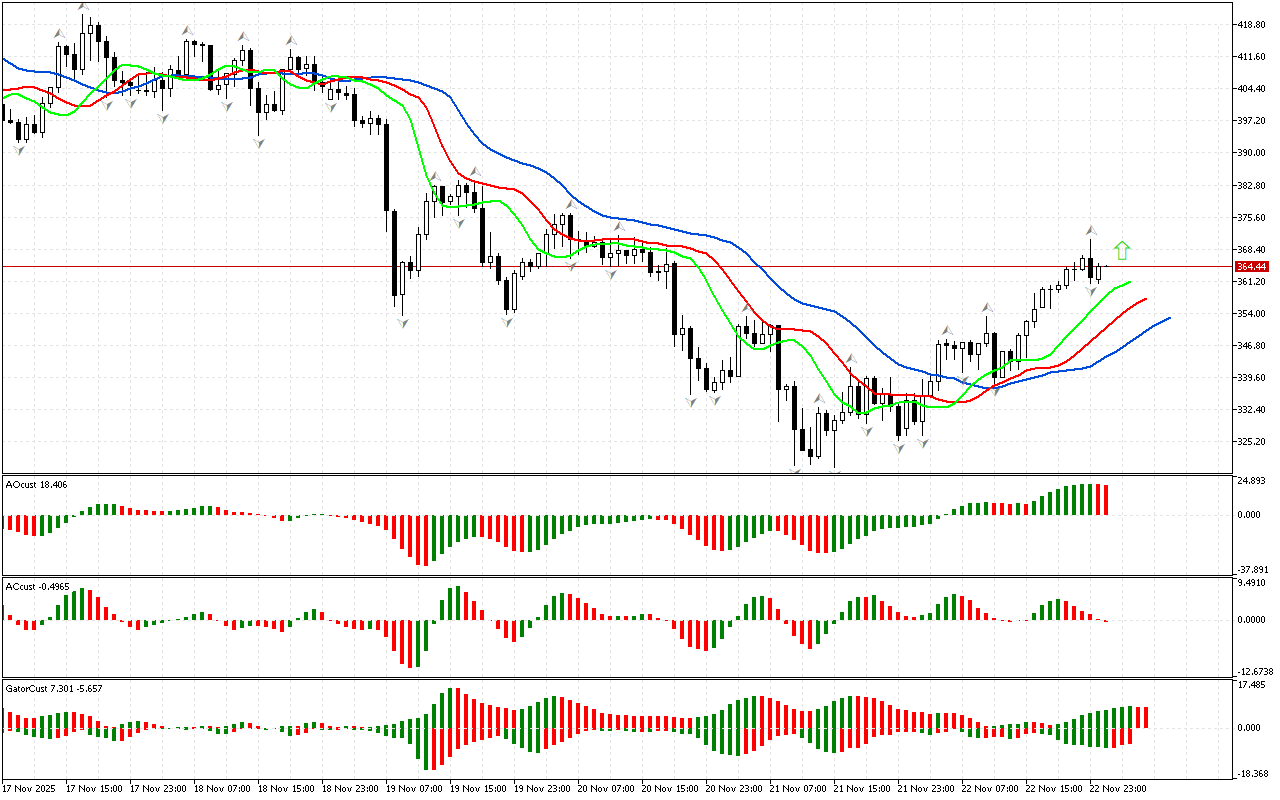Click the AOcust 18.406 indicator label
The width and height of the screenshot is (1280, 800).
pos(37,484)
